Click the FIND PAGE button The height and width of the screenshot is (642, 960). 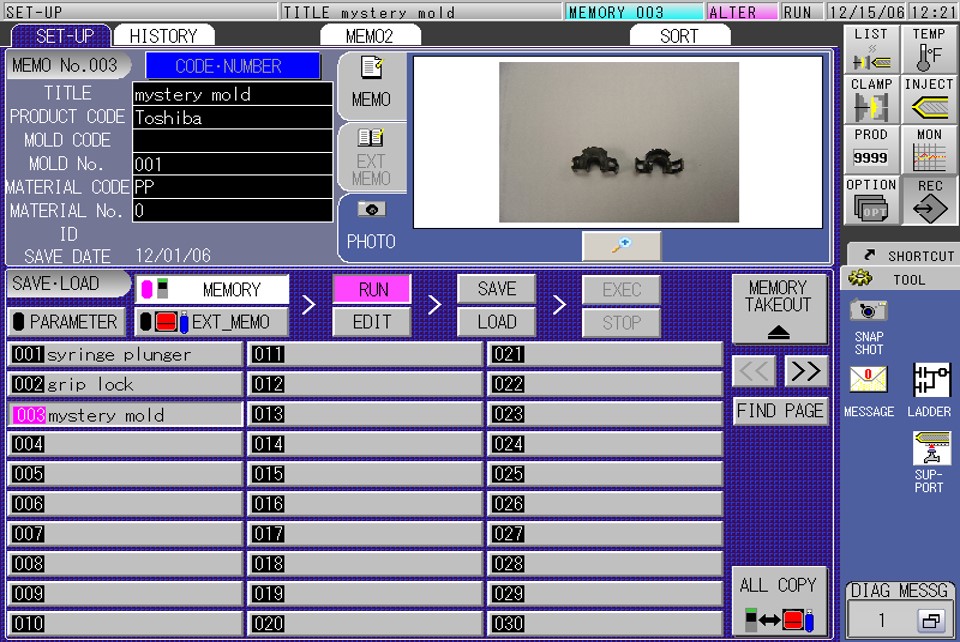coord(780,410)
